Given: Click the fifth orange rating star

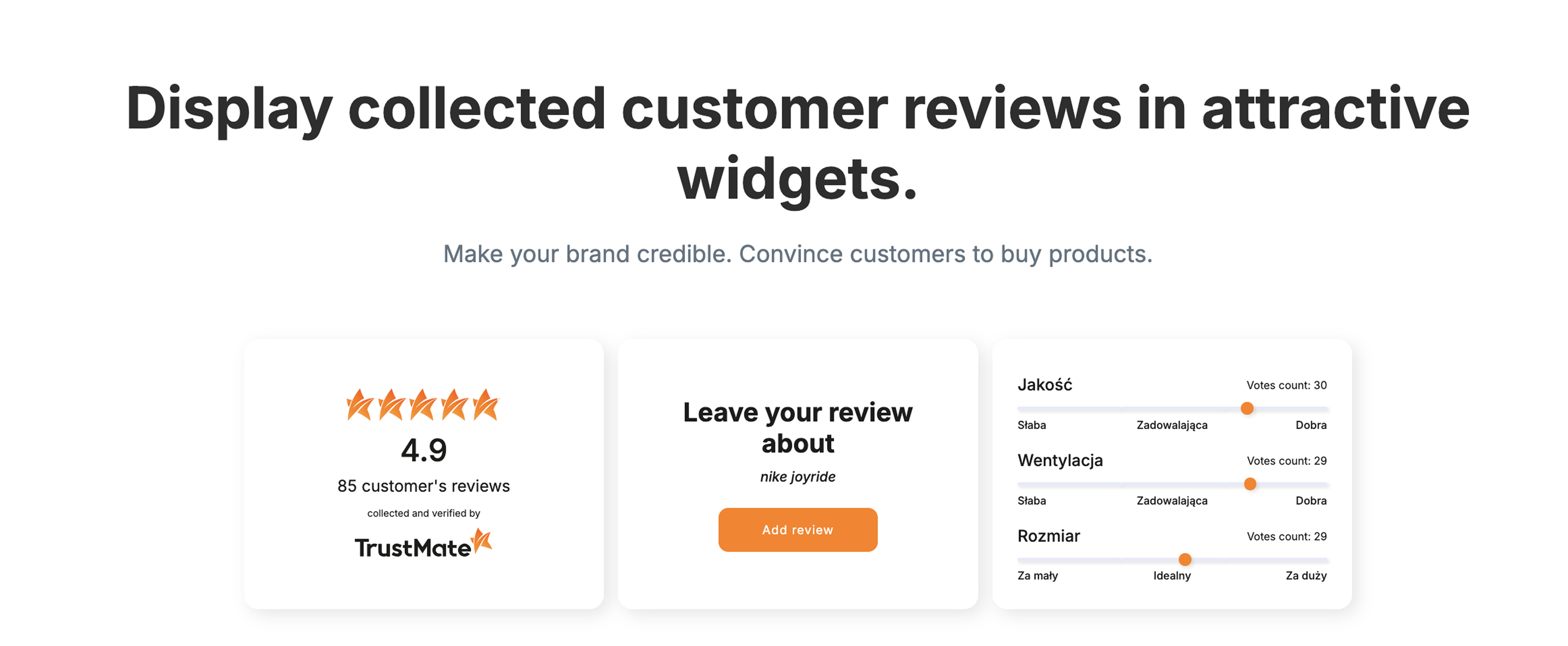Looking at the screenshot, I should click(486, 405).
